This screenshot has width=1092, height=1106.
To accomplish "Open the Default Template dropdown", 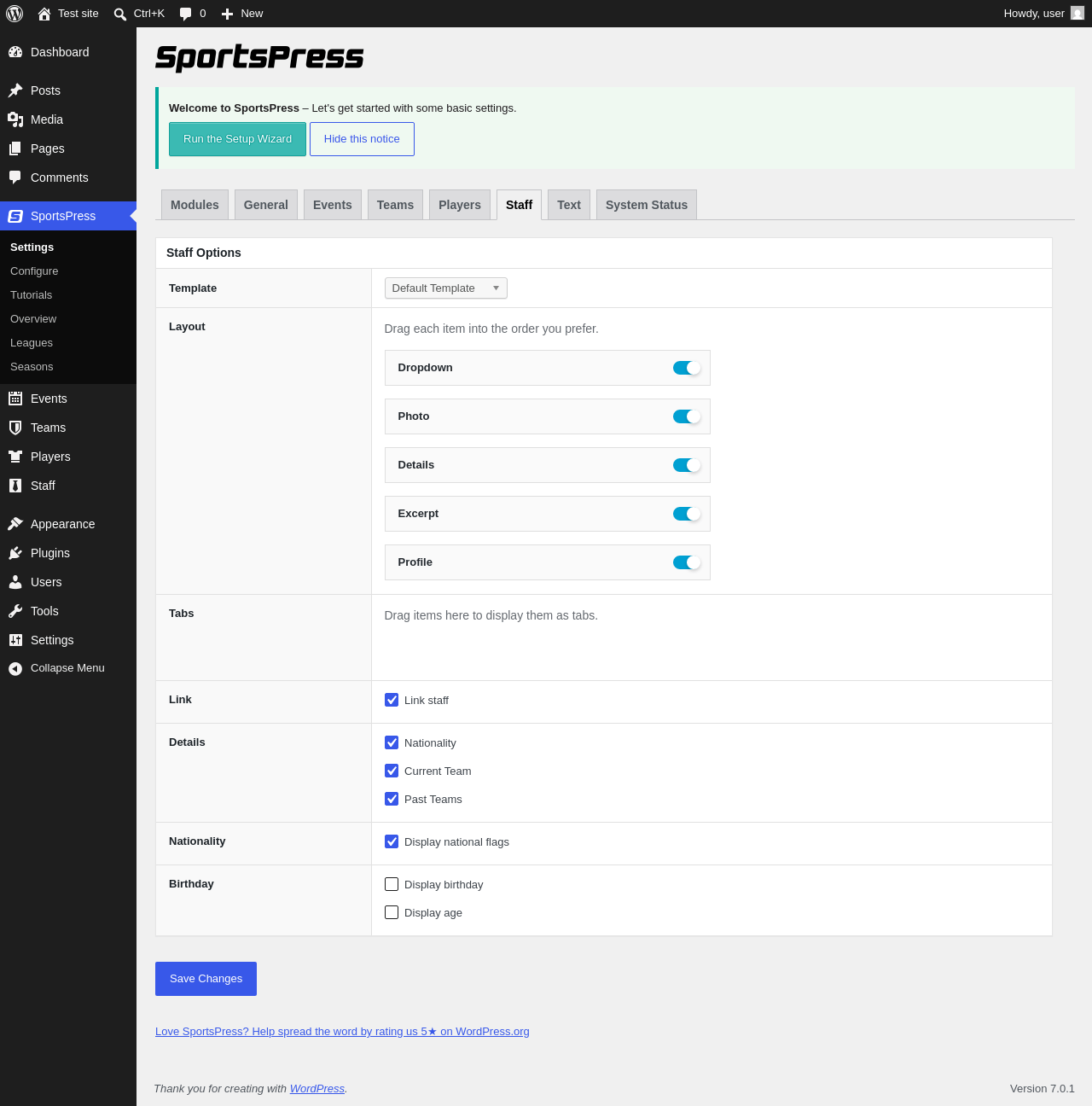I will click(446, 288).
